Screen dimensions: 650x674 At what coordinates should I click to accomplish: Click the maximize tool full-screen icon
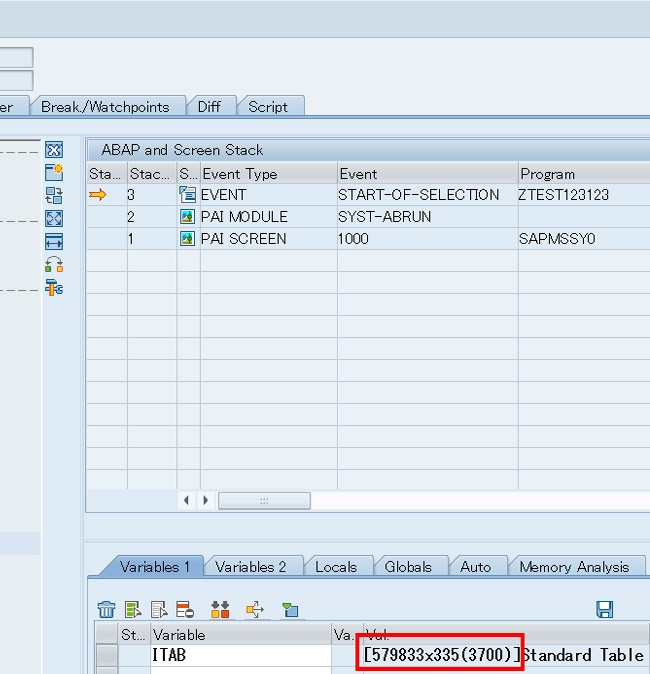point(54,218)
